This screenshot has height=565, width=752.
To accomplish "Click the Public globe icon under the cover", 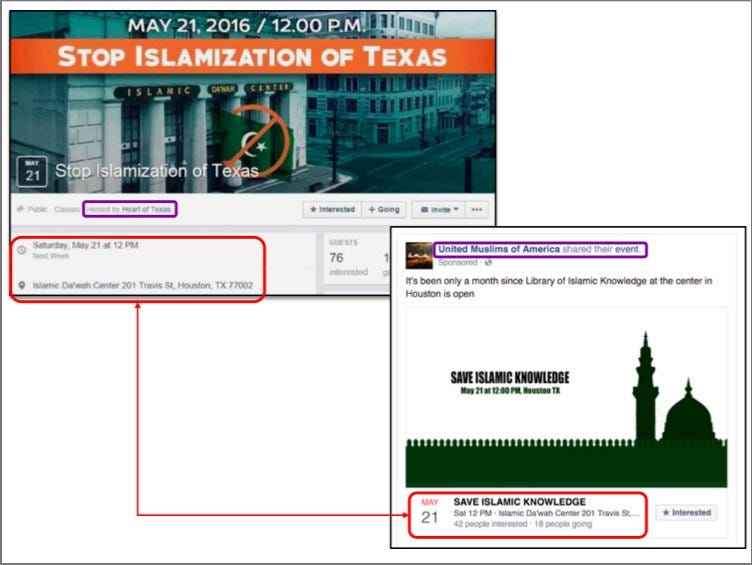I will click(20, 209).
